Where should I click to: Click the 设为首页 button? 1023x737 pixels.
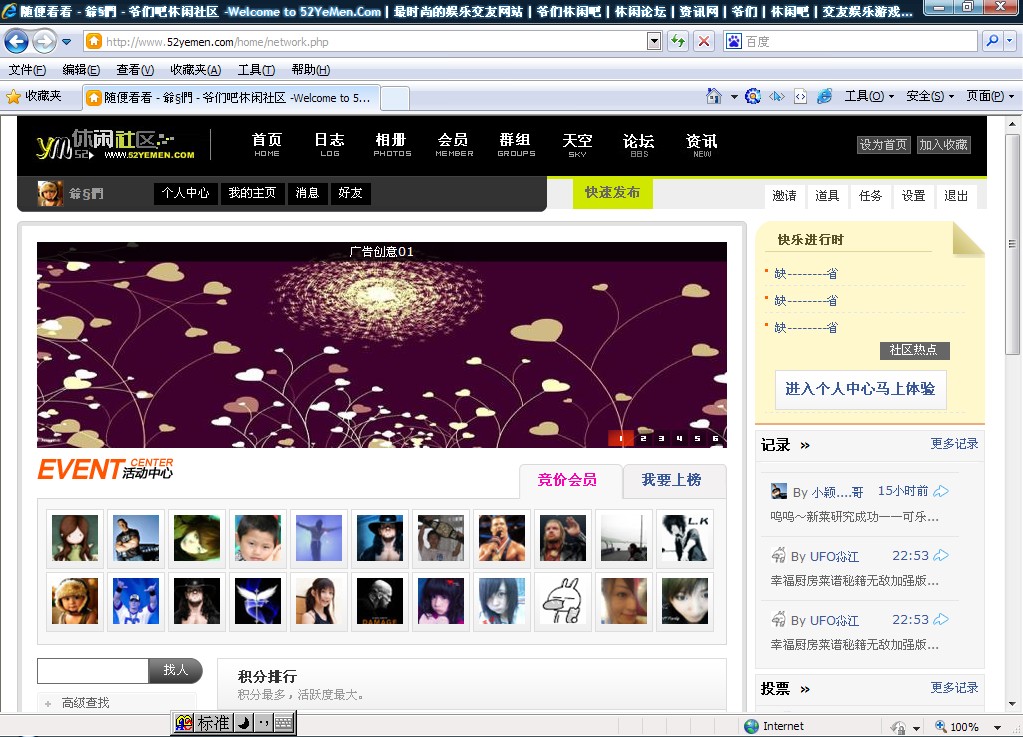(x=883, y=145)
